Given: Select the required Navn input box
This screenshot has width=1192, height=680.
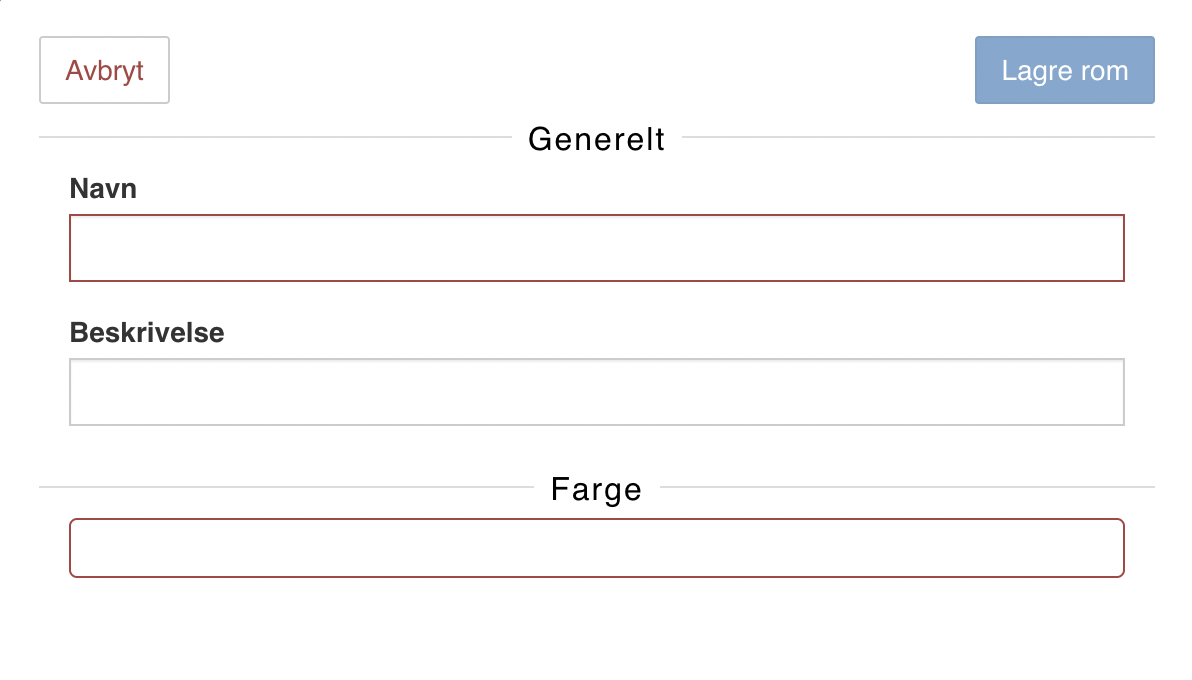Looking at the screenshot, I should click(597, 248).
